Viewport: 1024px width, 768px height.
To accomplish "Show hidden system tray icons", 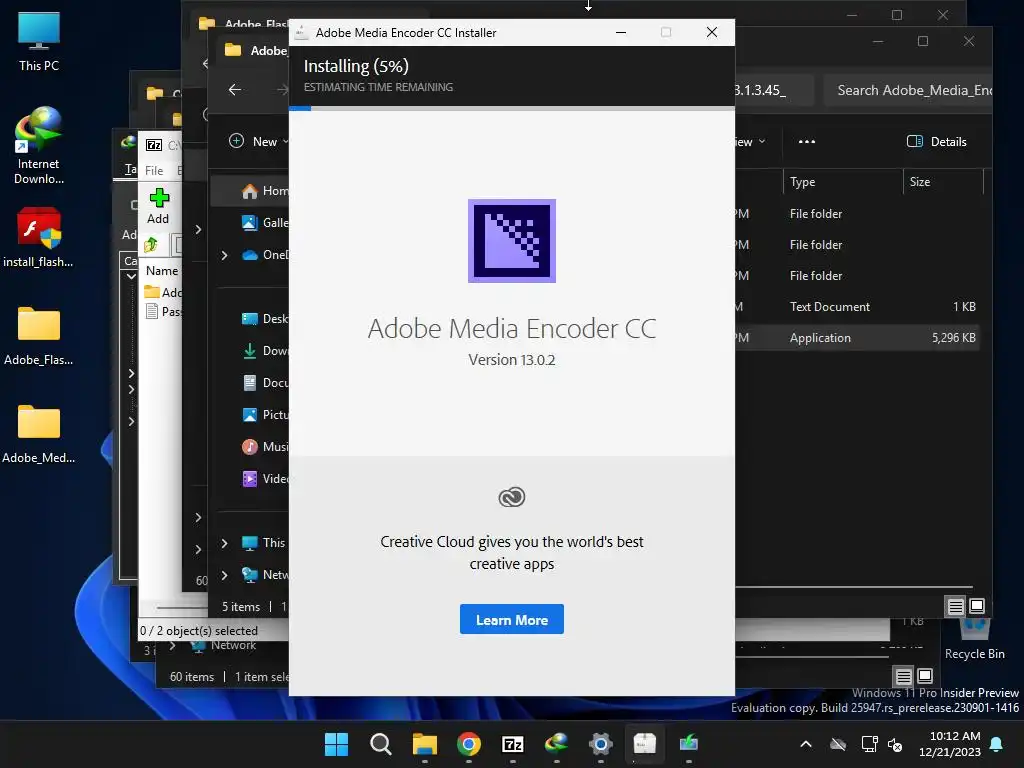I will [x=806, y=744].
